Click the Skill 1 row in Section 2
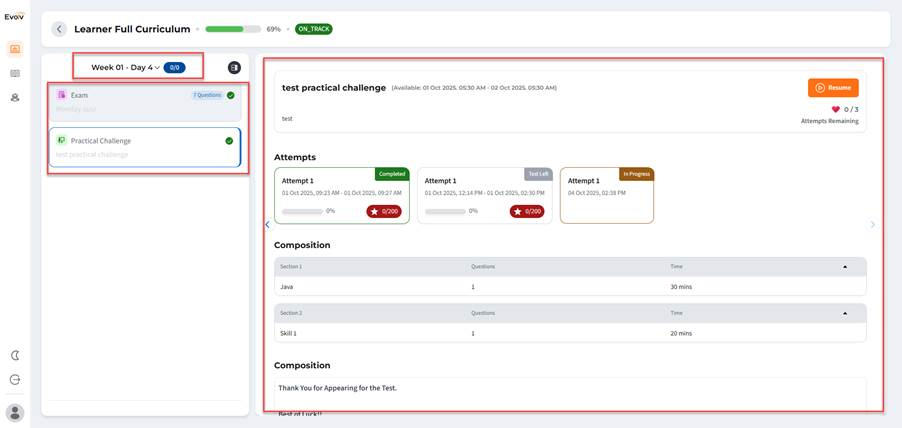The image size is (902, 428). [x=570, y=333]
